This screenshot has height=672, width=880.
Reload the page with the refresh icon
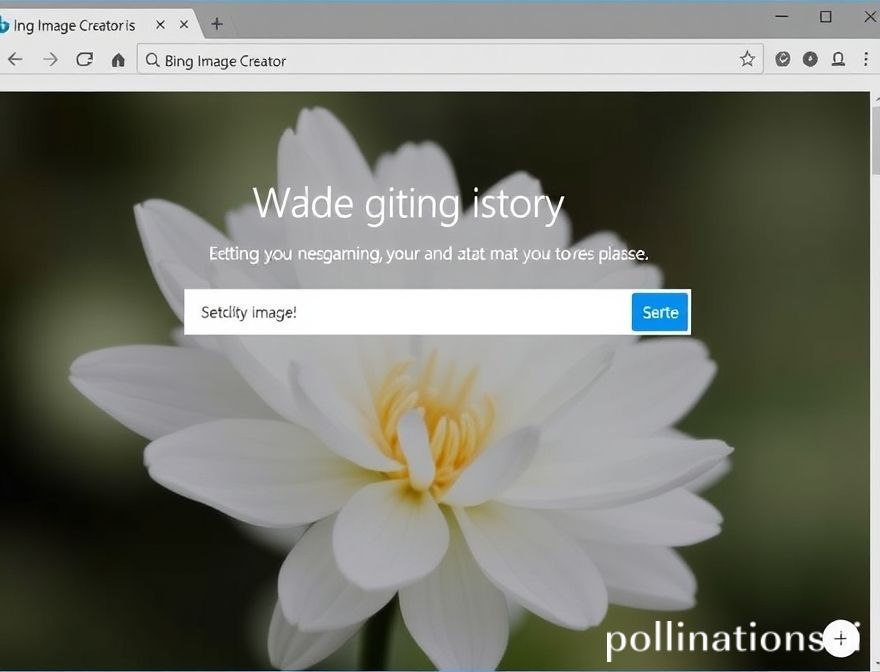point(84,59)
